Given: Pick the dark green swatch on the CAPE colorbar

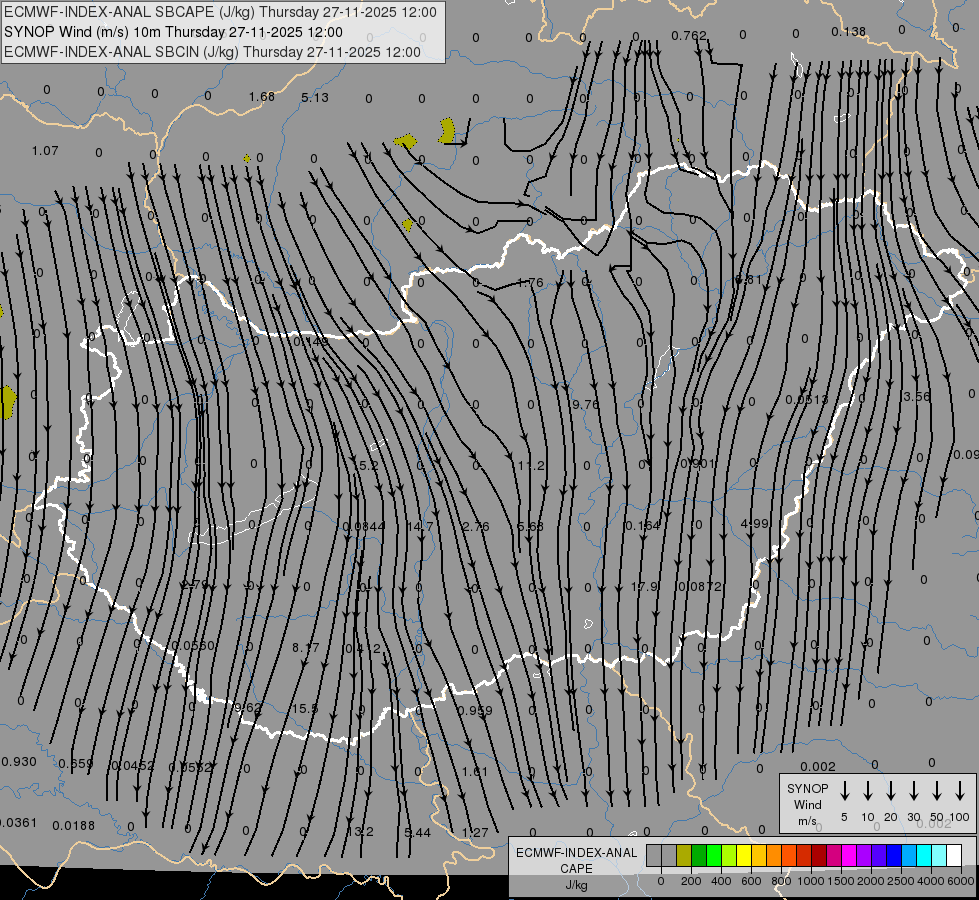Looking at the screenshot, I should point(699,855).
